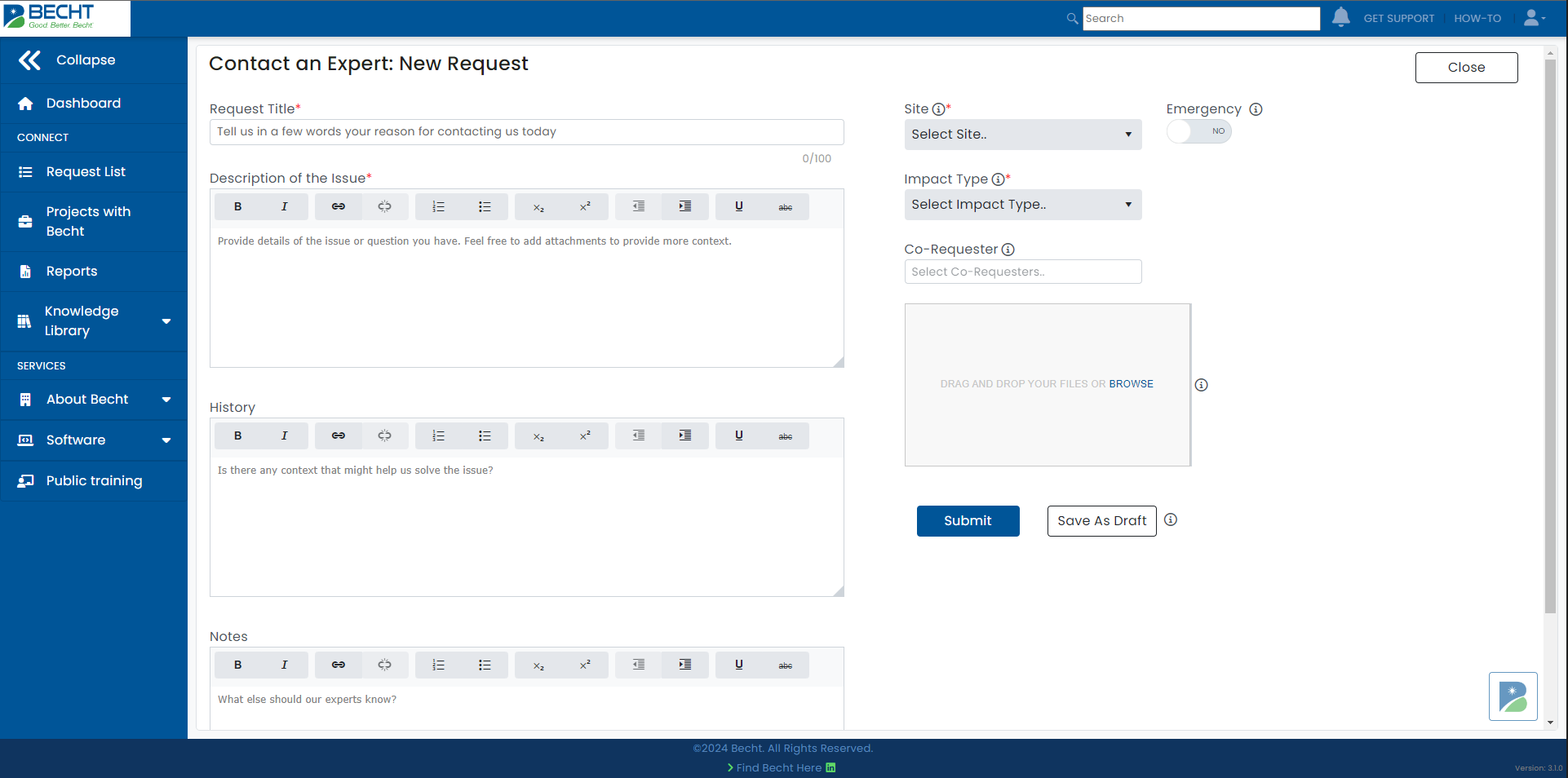Open the Select Site dropdown
The image size is (1568, 778).
pyautogui.click(x=1022, y=135)
